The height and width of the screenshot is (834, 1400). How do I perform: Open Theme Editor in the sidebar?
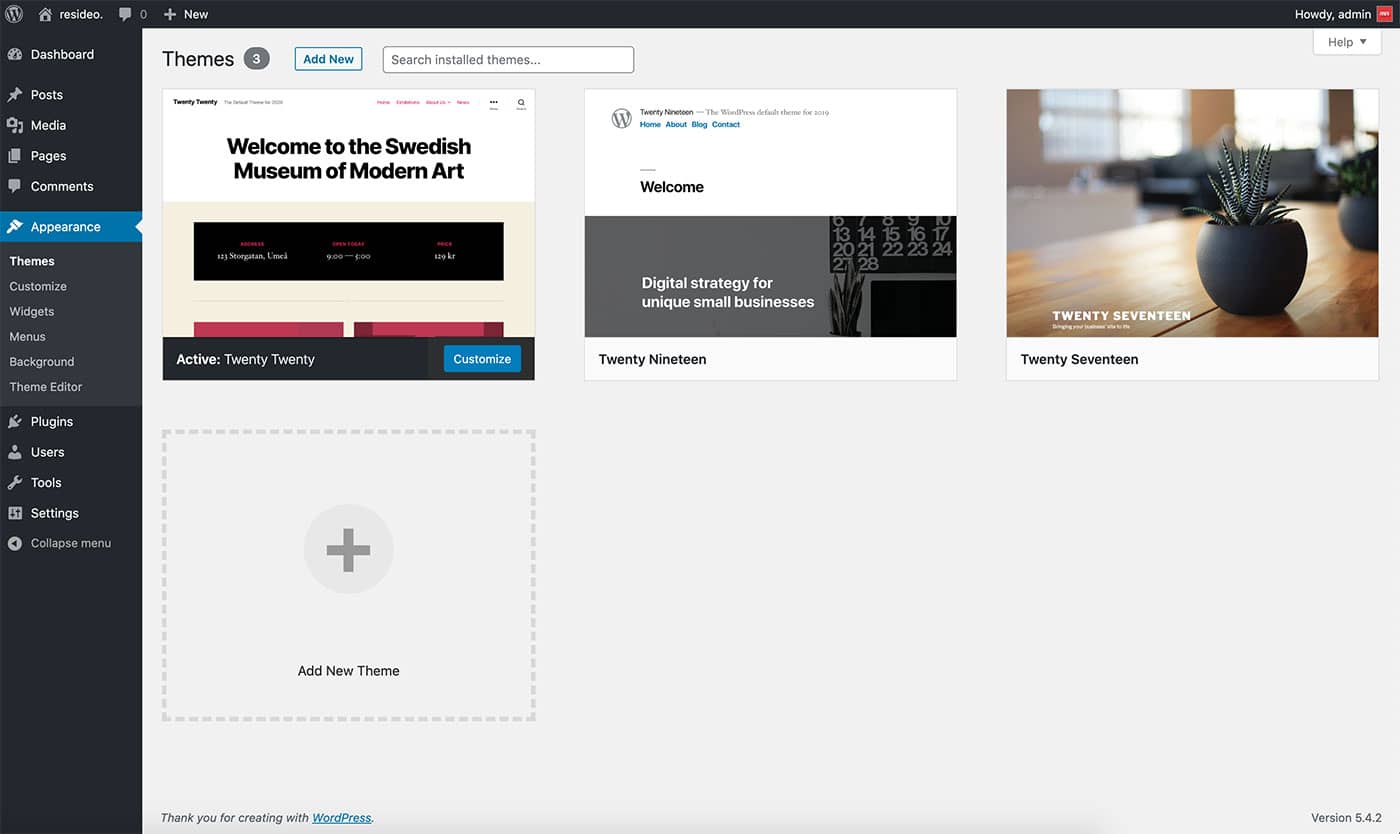(x=46, y=387)
